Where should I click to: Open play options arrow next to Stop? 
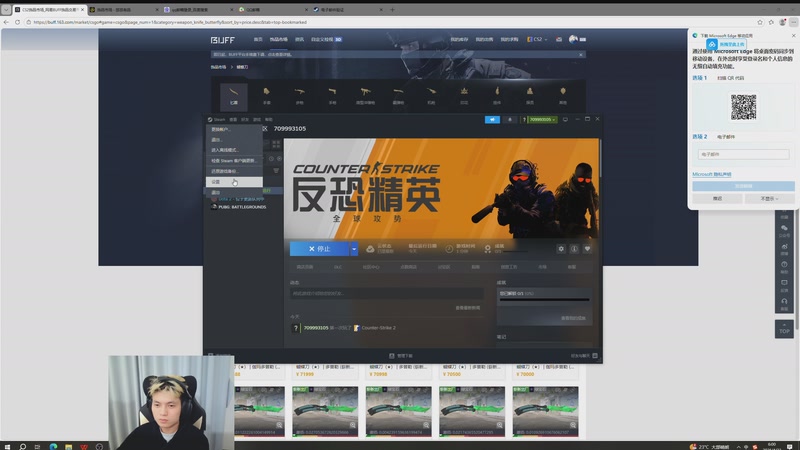coord(354,248)
